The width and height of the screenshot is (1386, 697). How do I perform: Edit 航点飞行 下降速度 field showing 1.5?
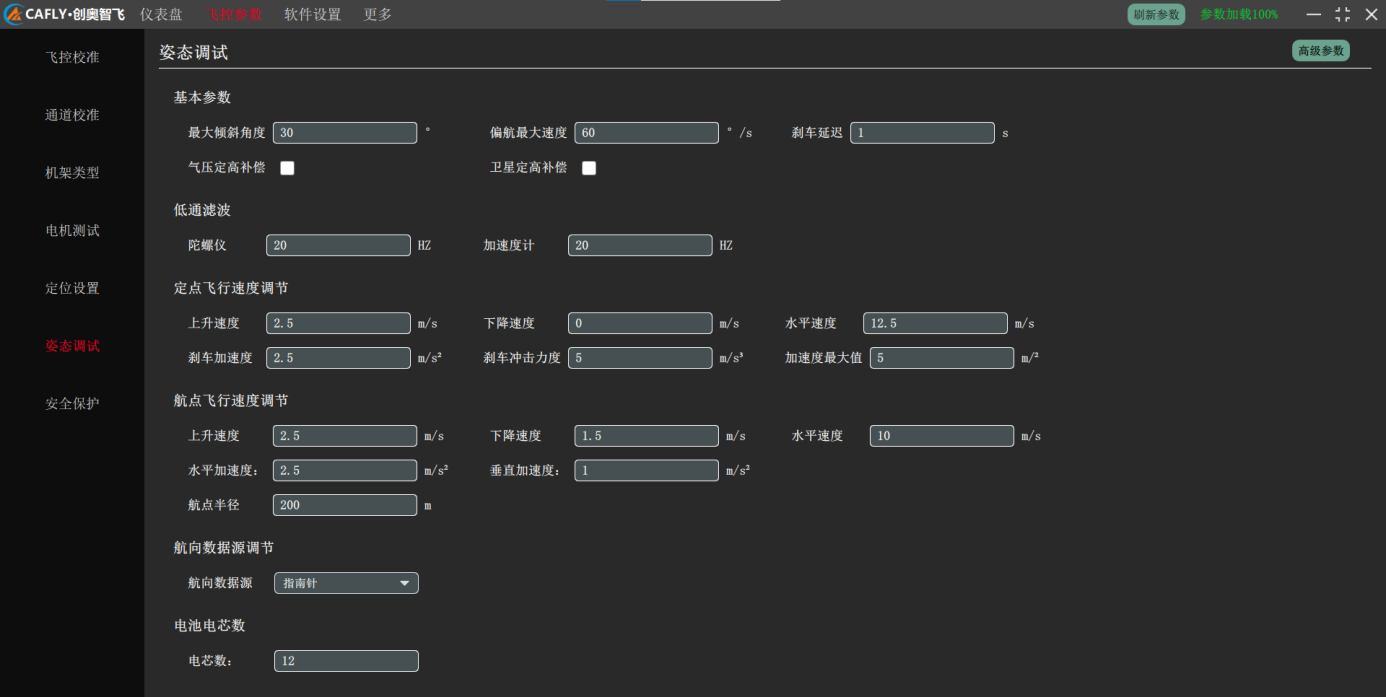pos(647,436)
